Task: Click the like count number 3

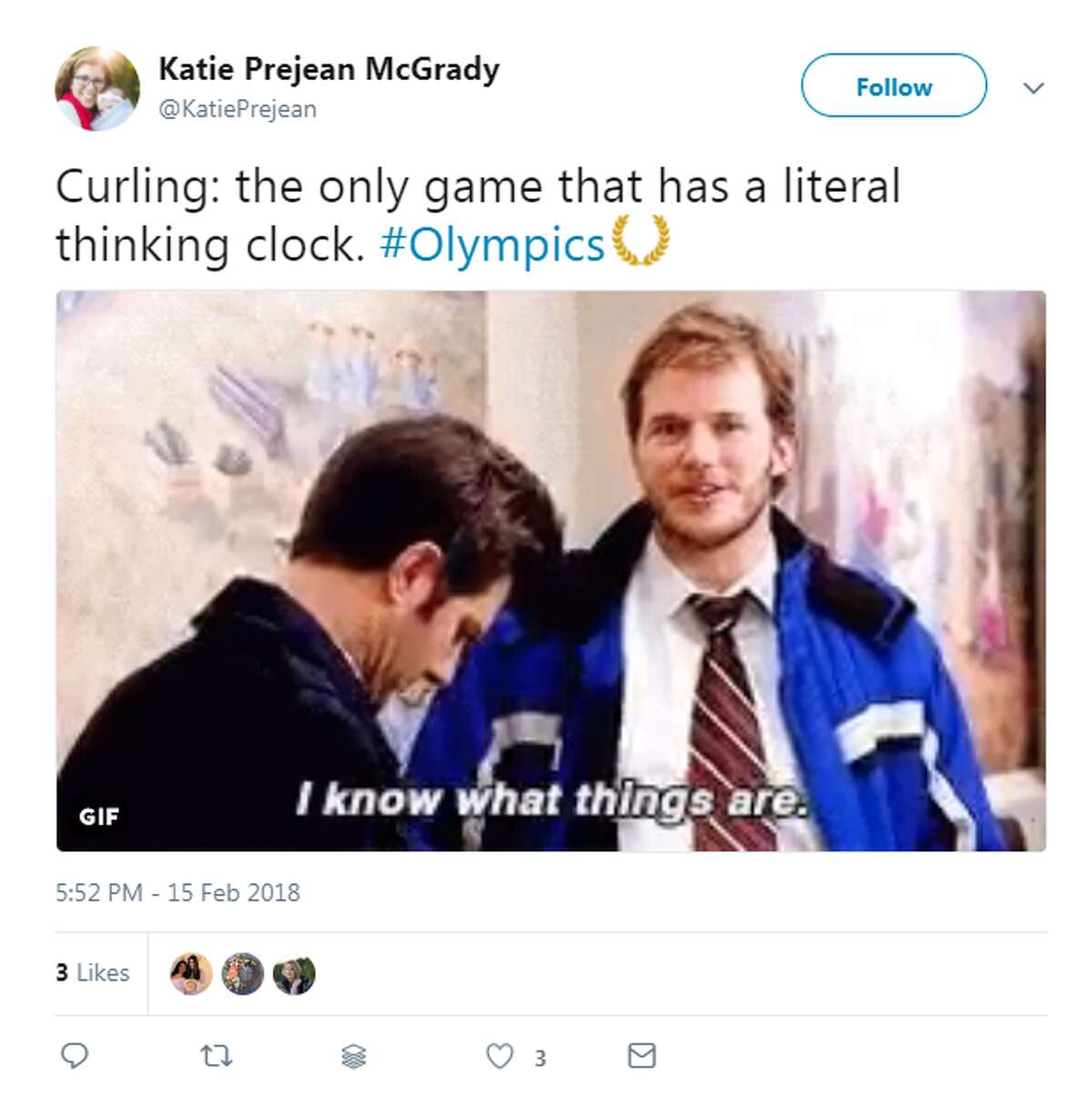Action: (540, 1058)
